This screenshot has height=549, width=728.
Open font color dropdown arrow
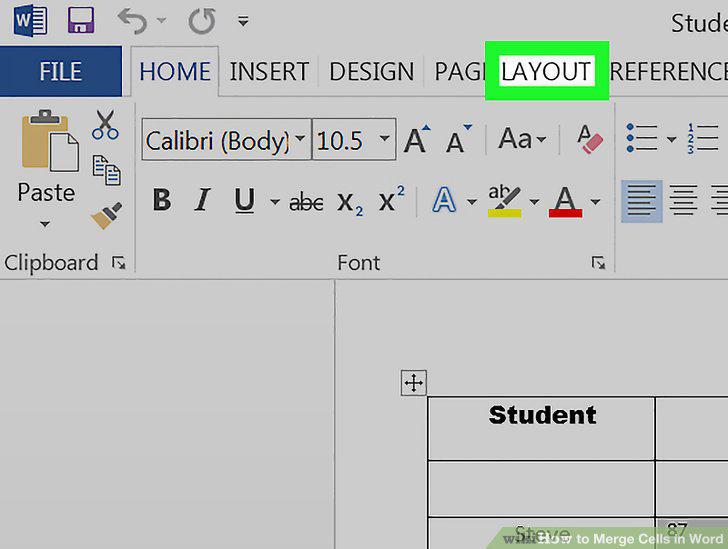coord(595,202)
